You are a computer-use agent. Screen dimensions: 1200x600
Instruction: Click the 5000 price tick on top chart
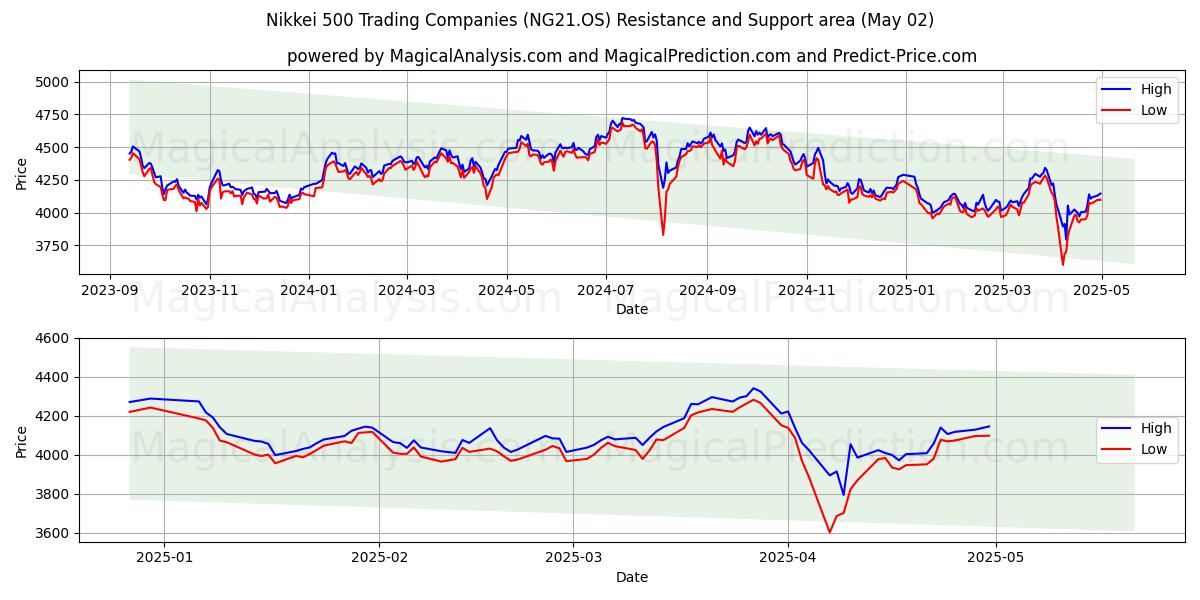53,82
